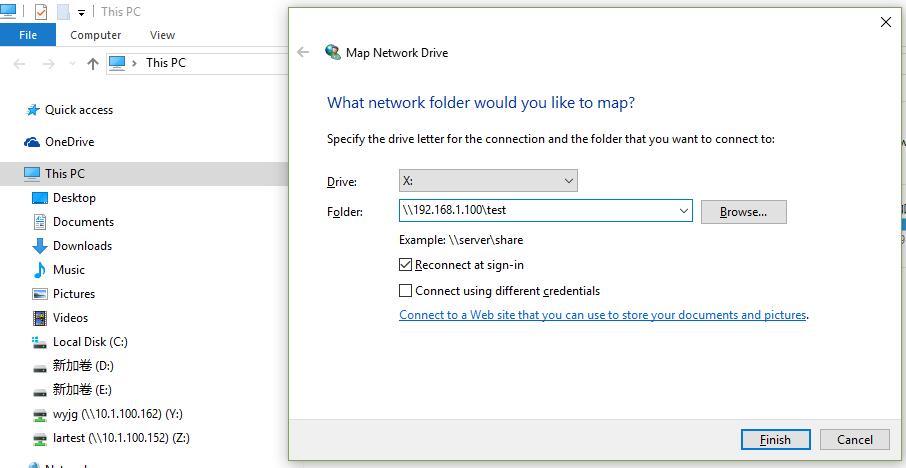The height and width of the screenshot is (468, 906).
Task: Open the Drive letter dropdown
Action: [488, 181]
